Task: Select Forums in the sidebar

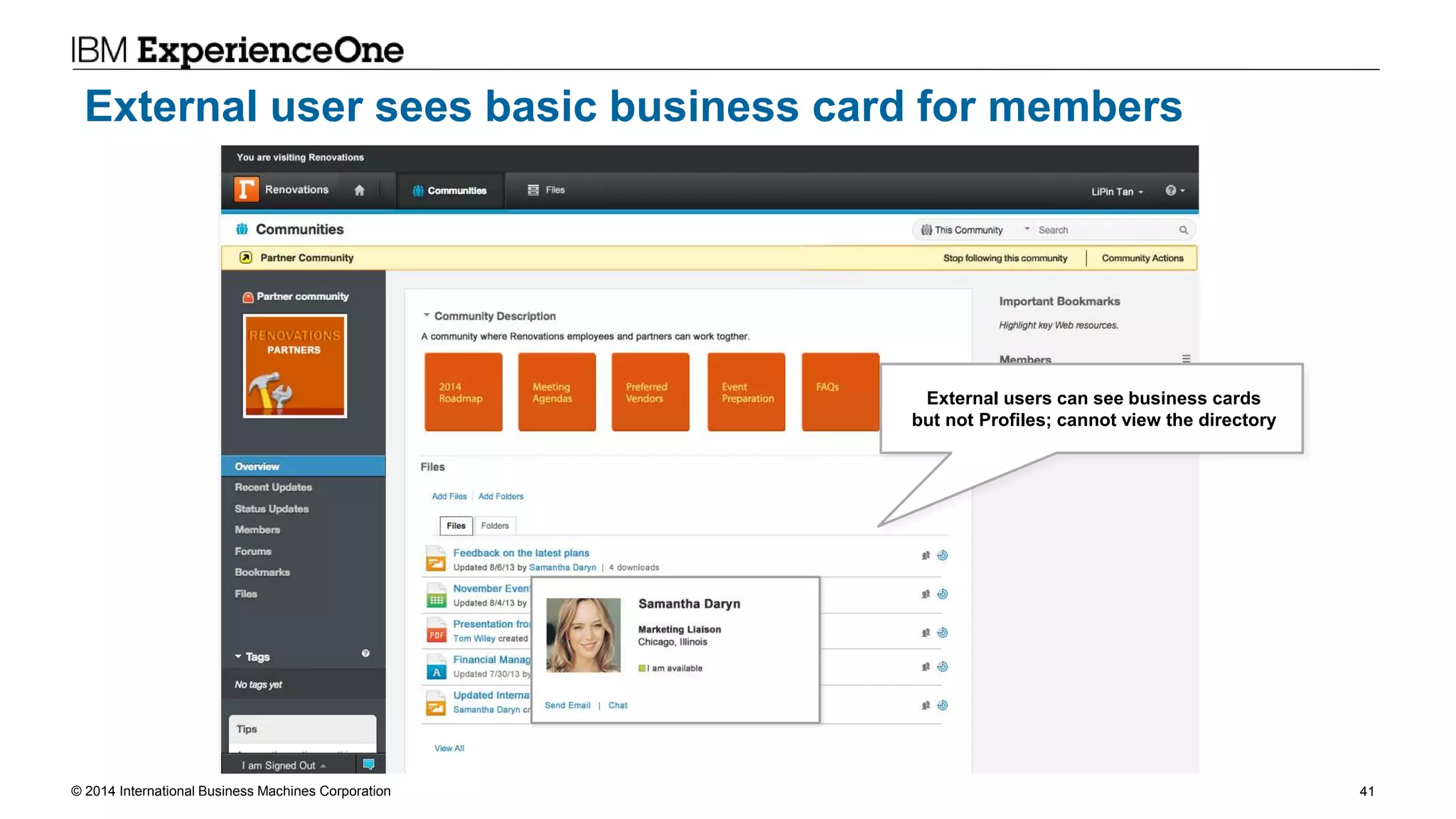Action: pos(253,551)
